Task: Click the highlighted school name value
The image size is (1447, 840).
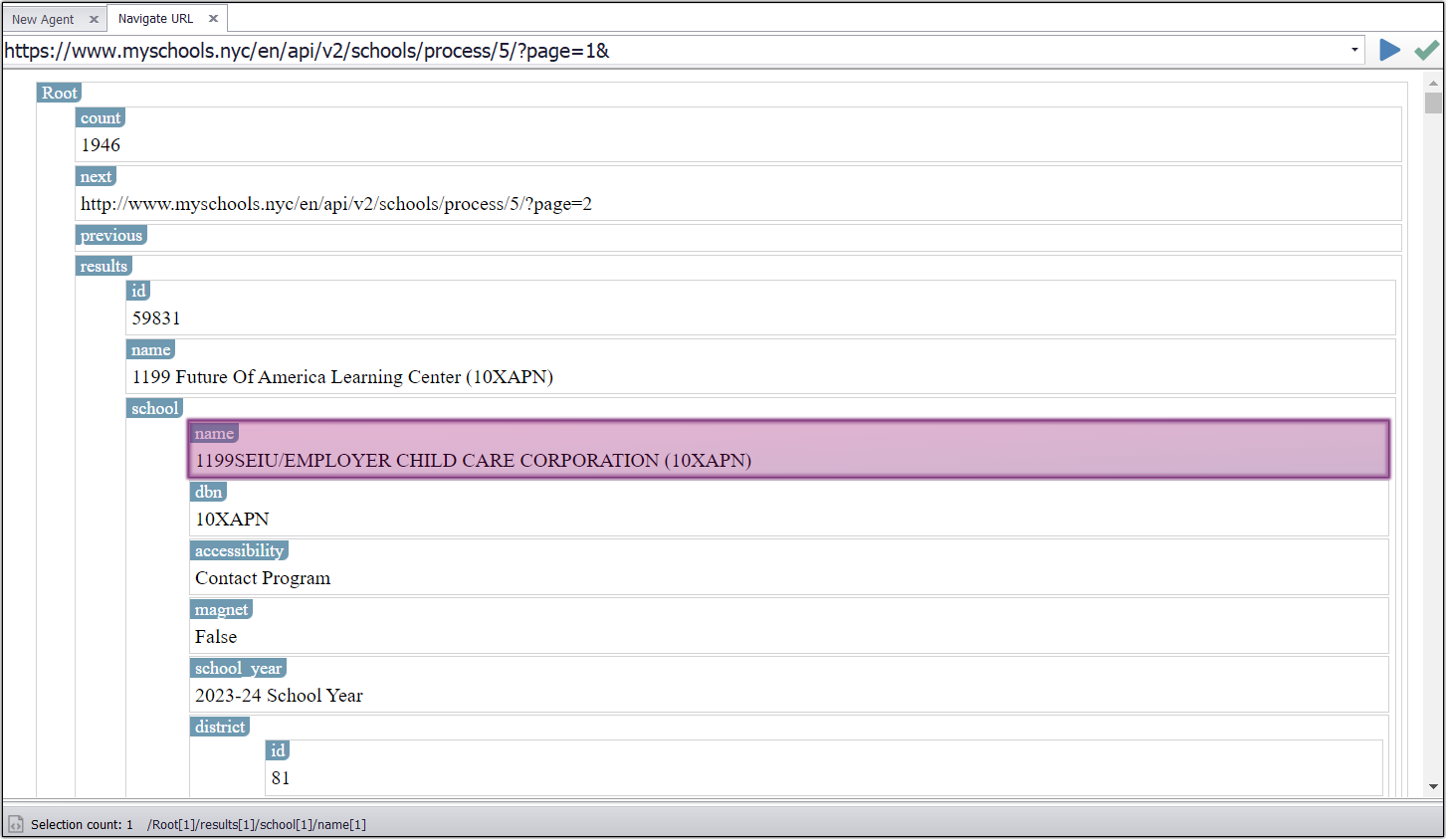Action: [473, 461]
